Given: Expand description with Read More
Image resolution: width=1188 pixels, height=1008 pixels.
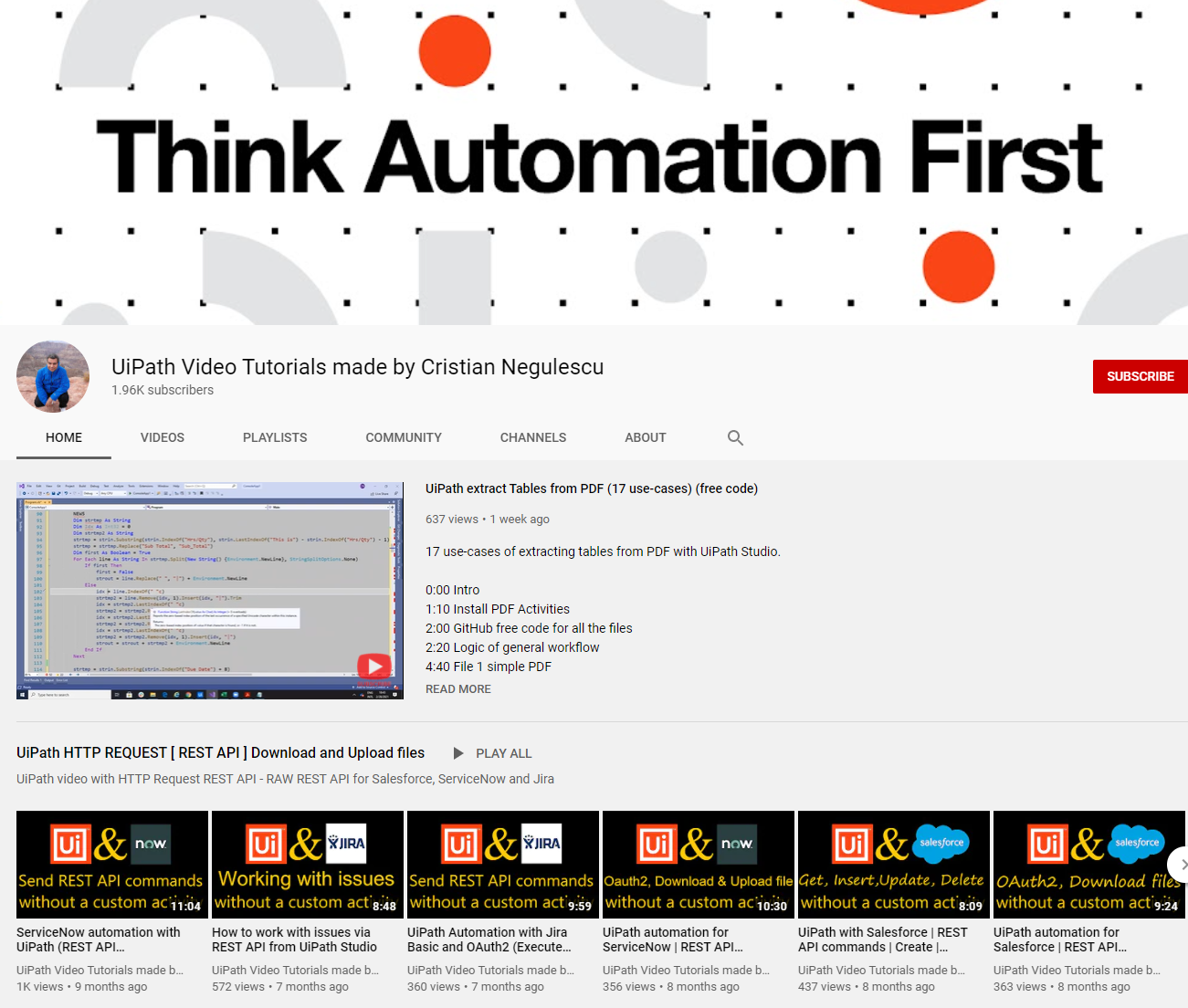Looking at the screenshot, I should (458, 689).
